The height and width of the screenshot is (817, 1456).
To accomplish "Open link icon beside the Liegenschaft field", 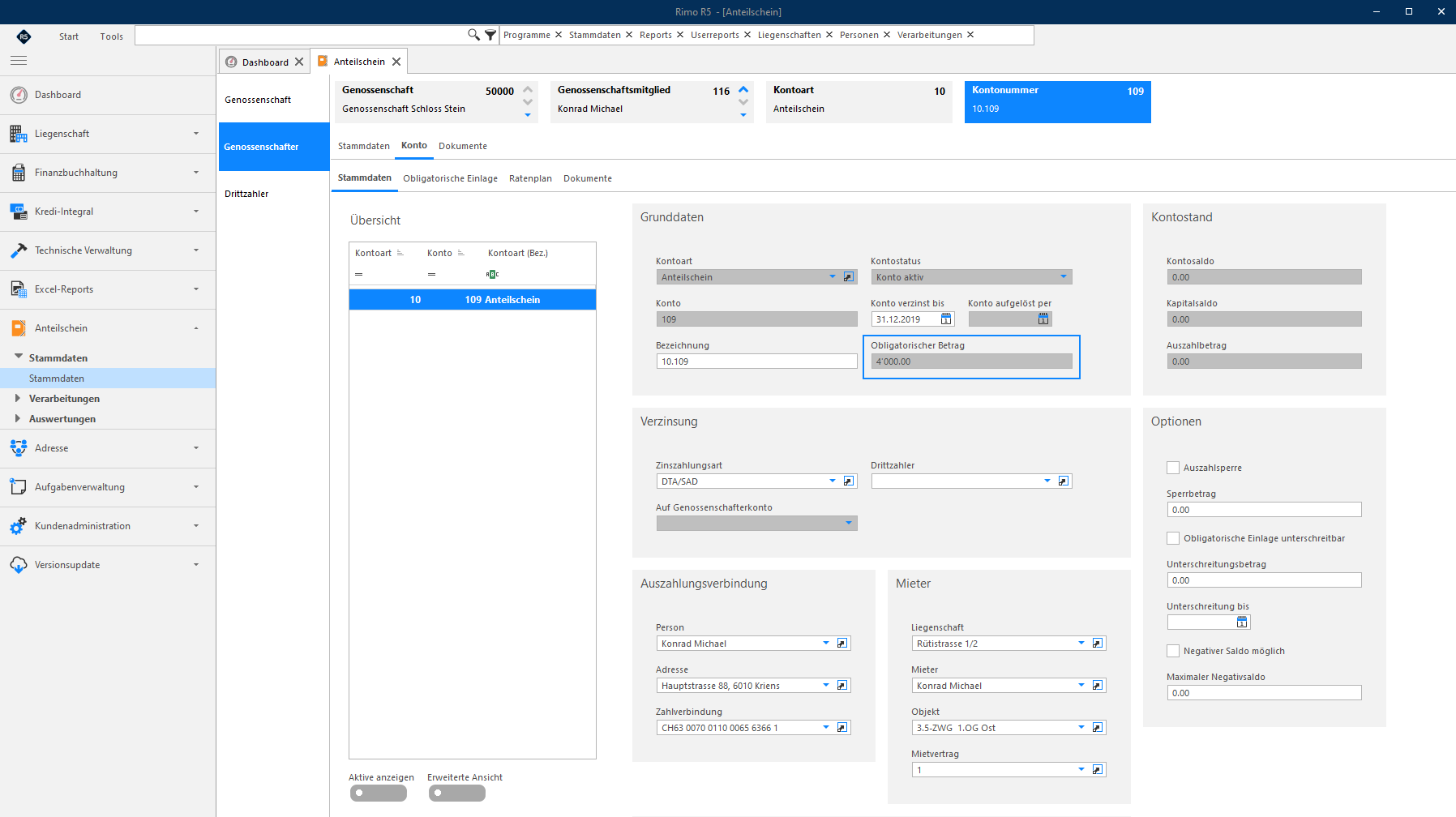I will click(1098, 644).
